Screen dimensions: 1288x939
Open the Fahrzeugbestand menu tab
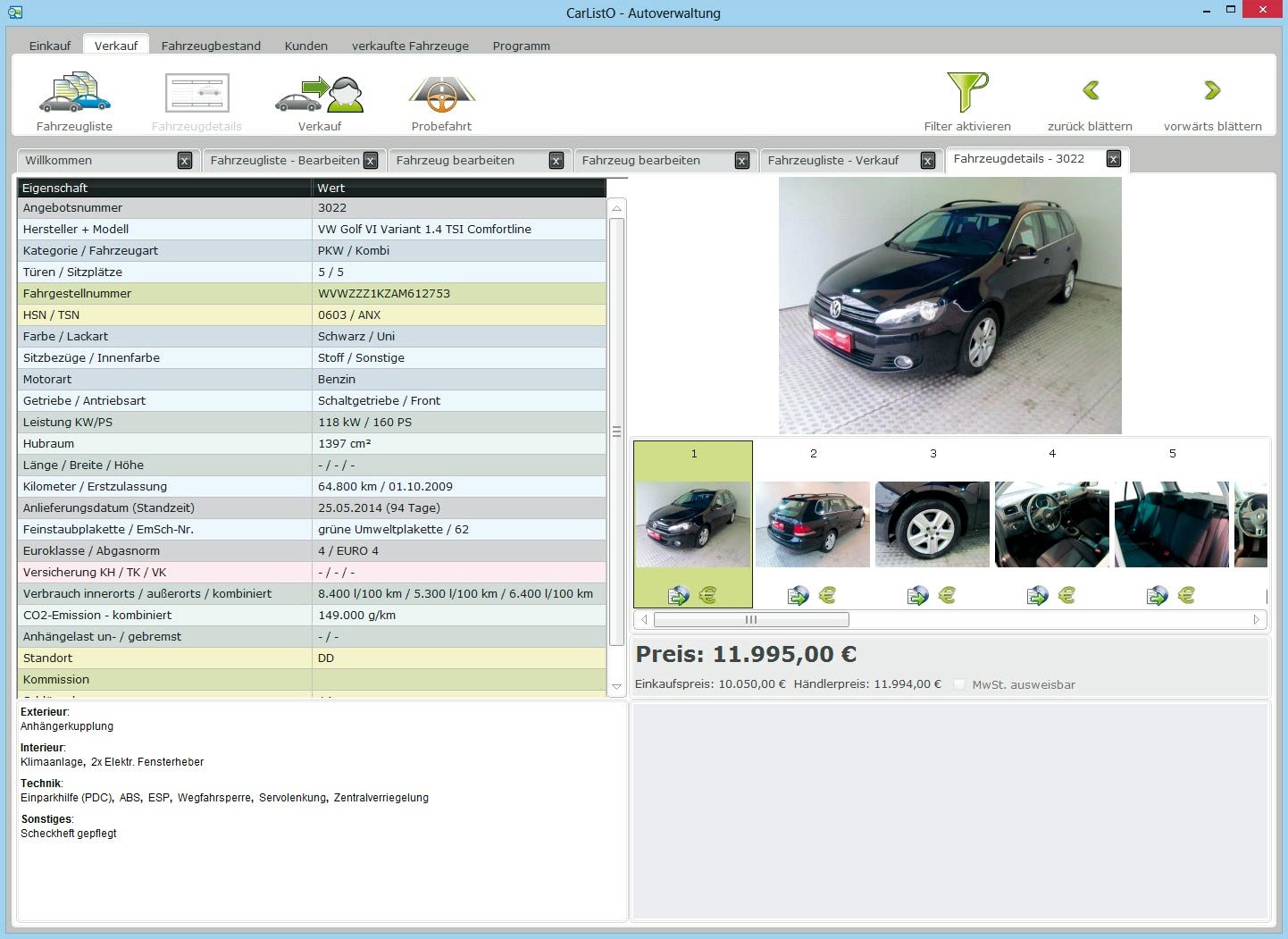point(211,46)
